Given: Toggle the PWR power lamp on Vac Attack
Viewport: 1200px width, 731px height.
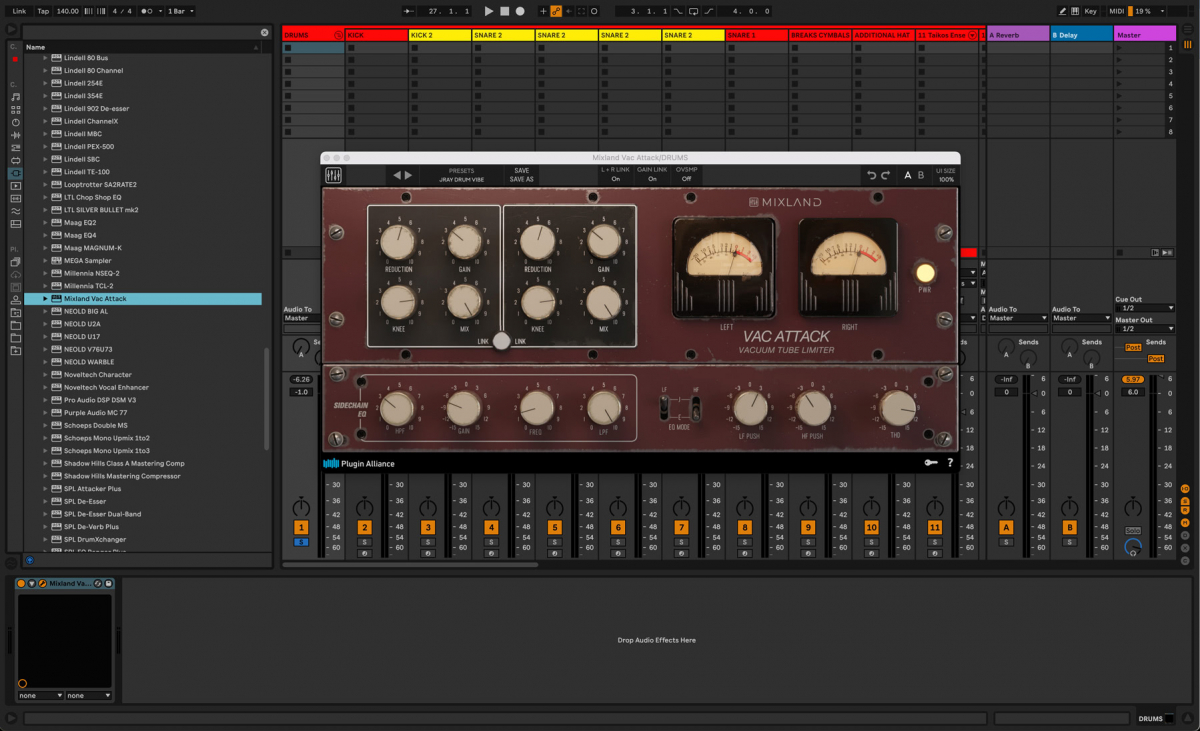Looking at the screenshot, I should click(x=926, y=273).
